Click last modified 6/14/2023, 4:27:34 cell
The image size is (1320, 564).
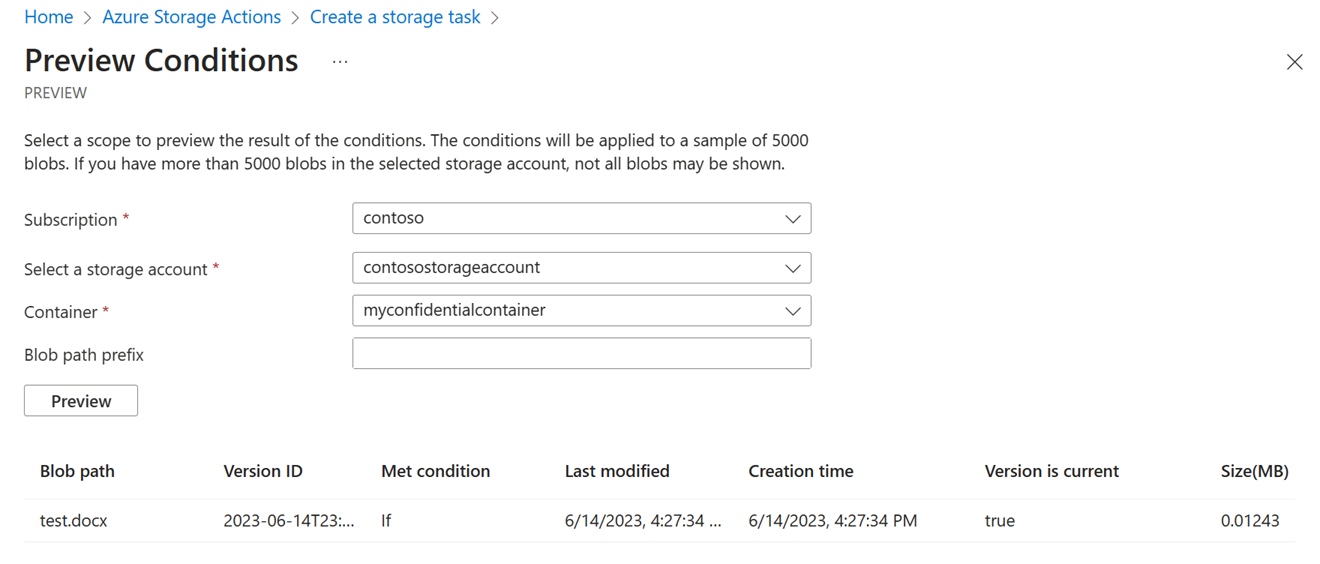[x=643, y=521]
